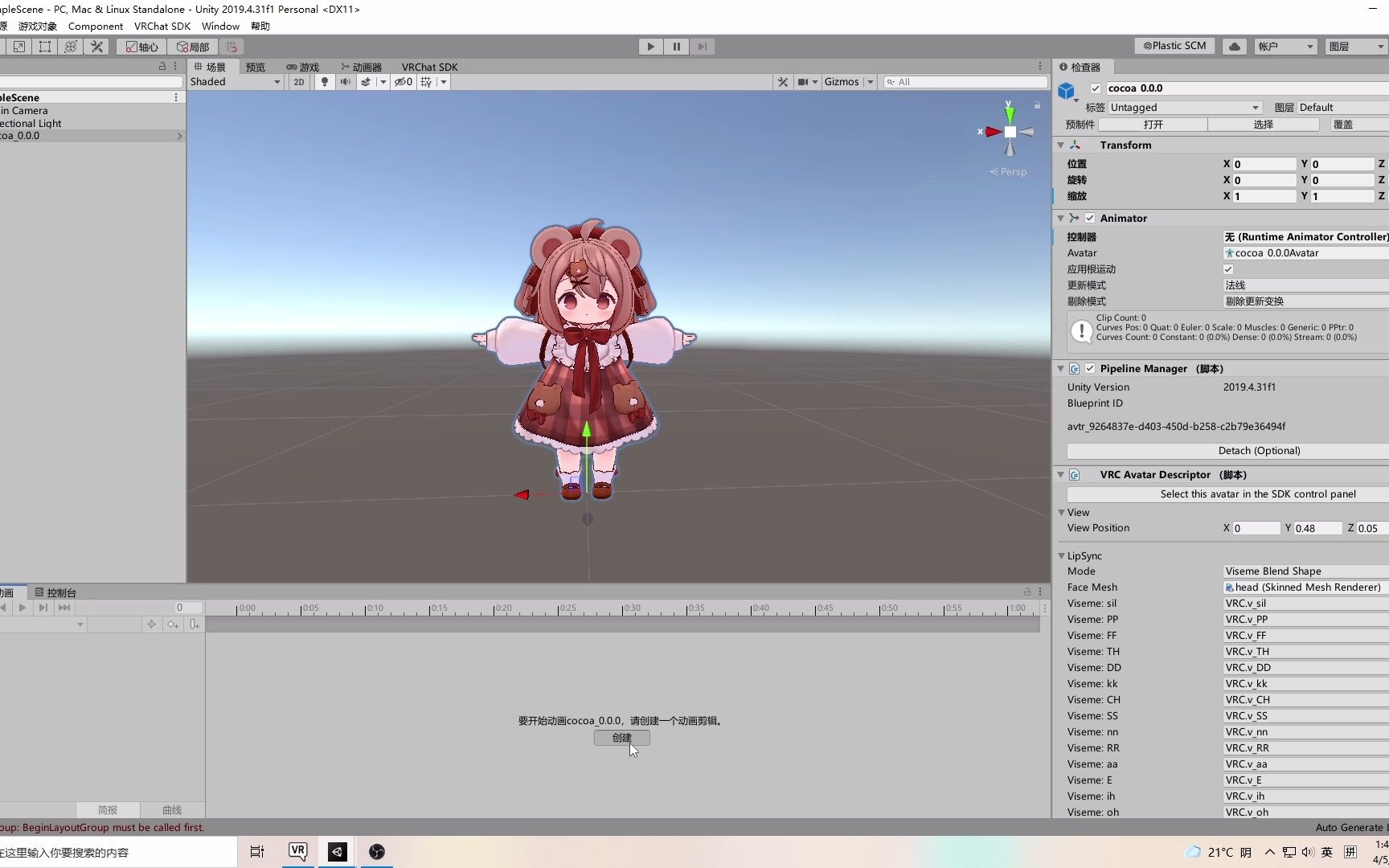This screenshot has height=868, width=1389.
Task: Toggle the cocoa 0.0.0 active checkbox
Action: pyautogui.click(x=1095, y=88)
